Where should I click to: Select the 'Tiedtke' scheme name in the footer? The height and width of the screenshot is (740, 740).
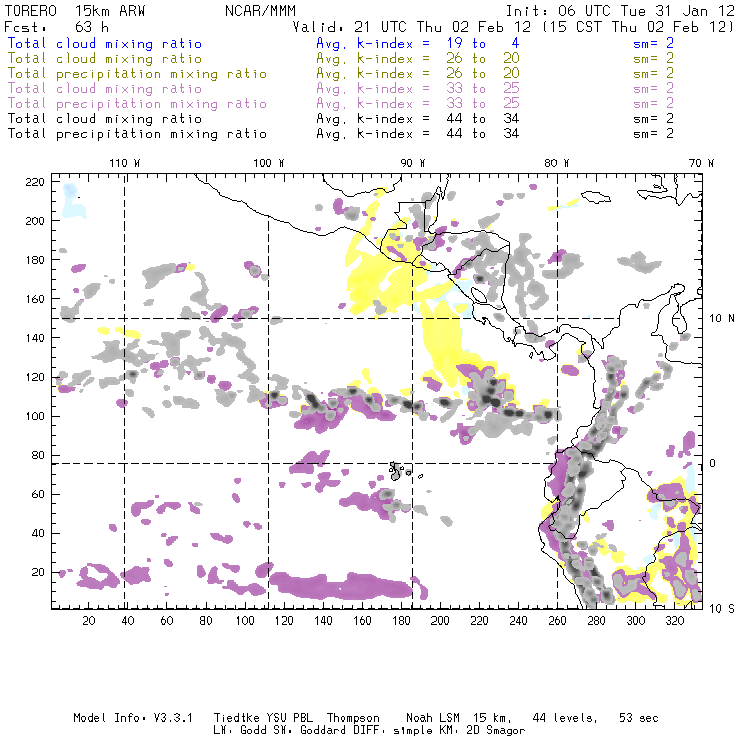pyautogui.click(x=236, y=718)
